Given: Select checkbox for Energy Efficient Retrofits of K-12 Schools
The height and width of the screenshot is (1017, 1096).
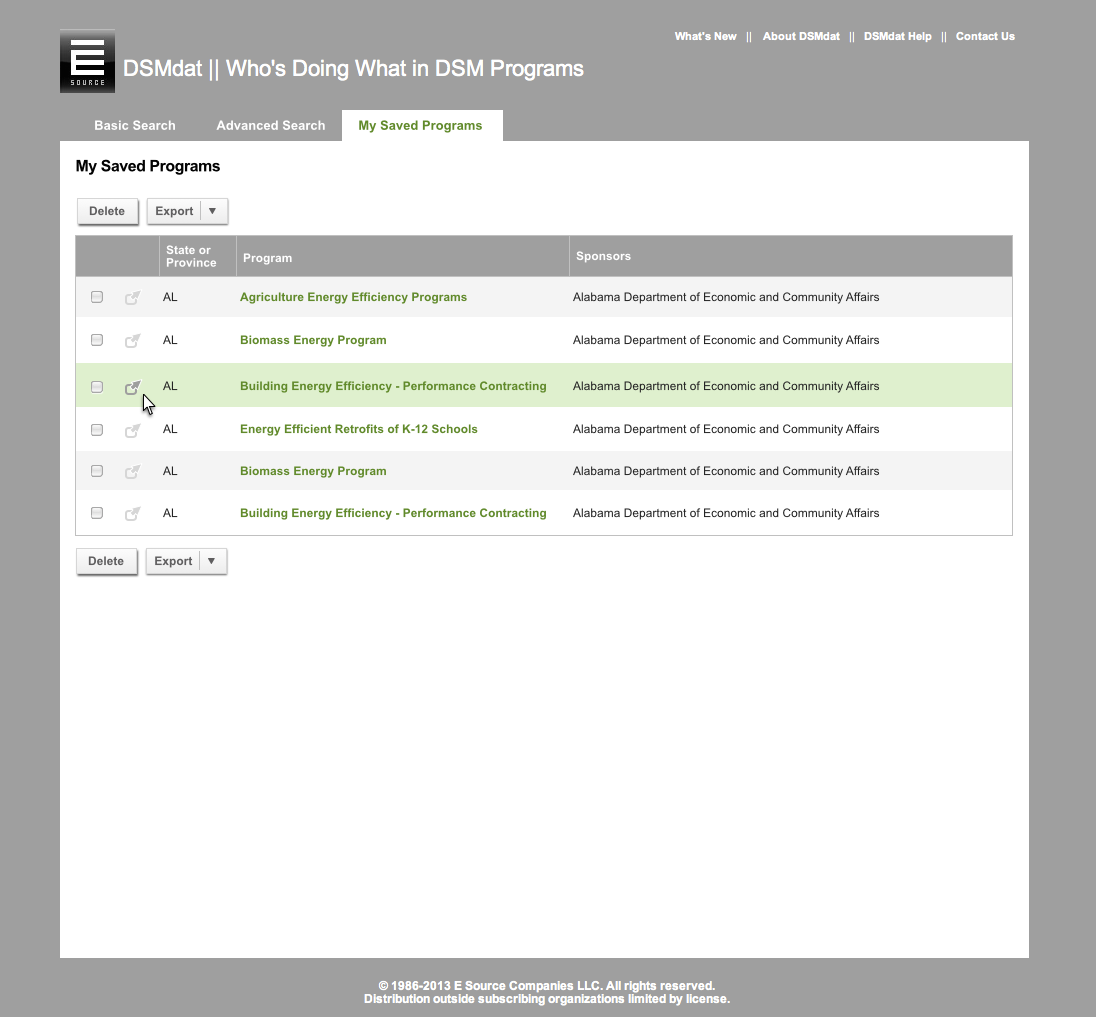Looking at the screenshot, I should point(97,430).
